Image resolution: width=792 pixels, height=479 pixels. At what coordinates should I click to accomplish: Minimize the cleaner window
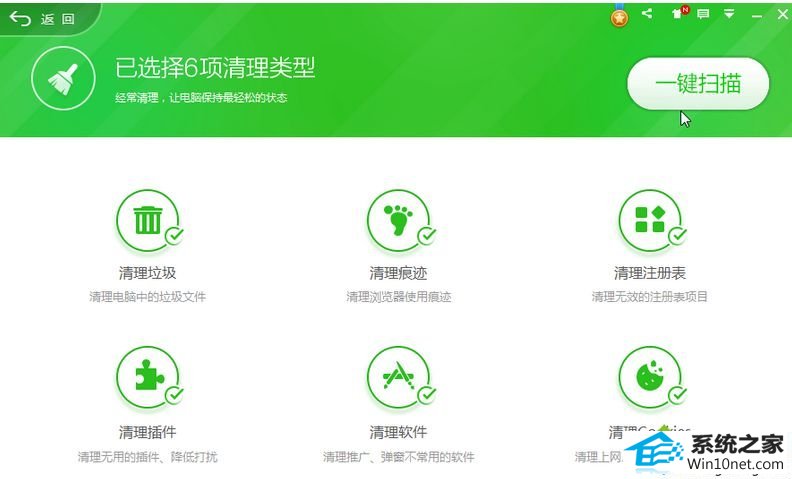(755, 14)
